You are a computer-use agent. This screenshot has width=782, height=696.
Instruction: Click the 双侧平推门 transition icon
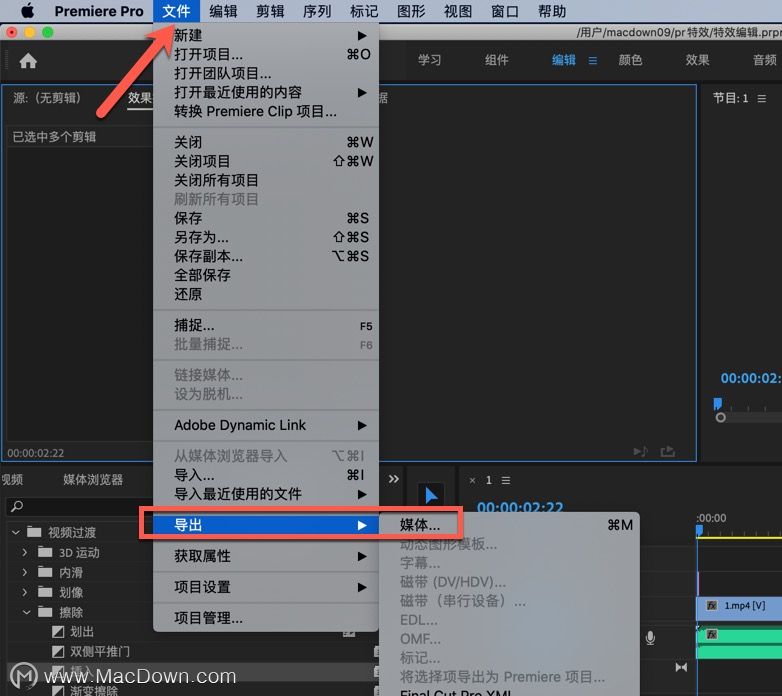58,652
